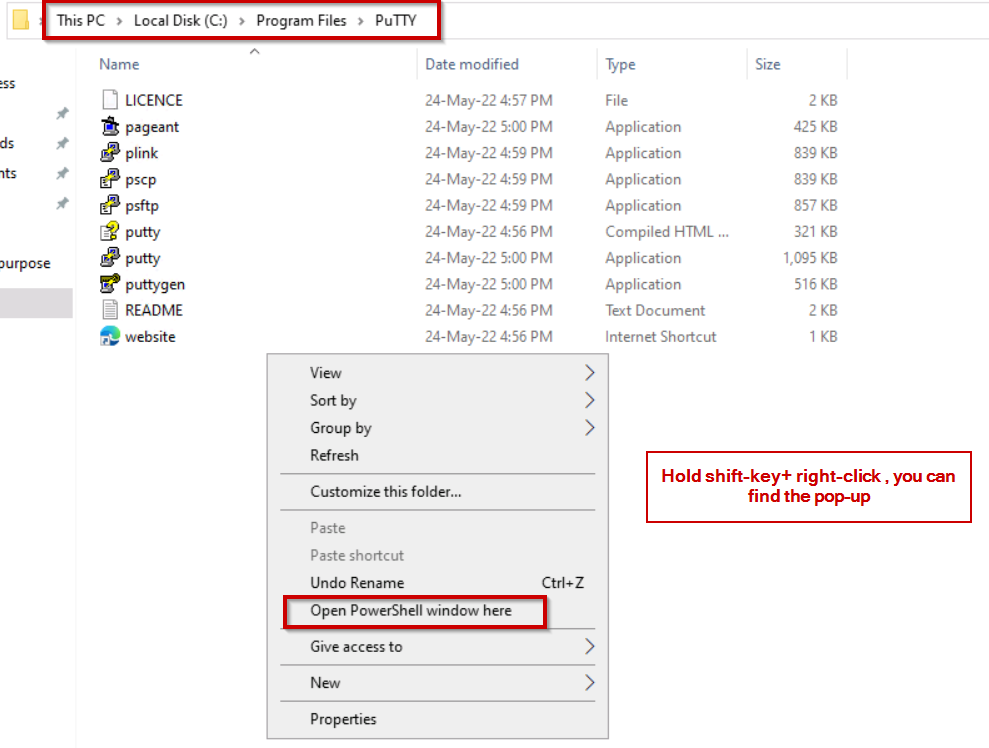
Task: Click the Compiled HTML type cell
Action: [x=667, y=231]
